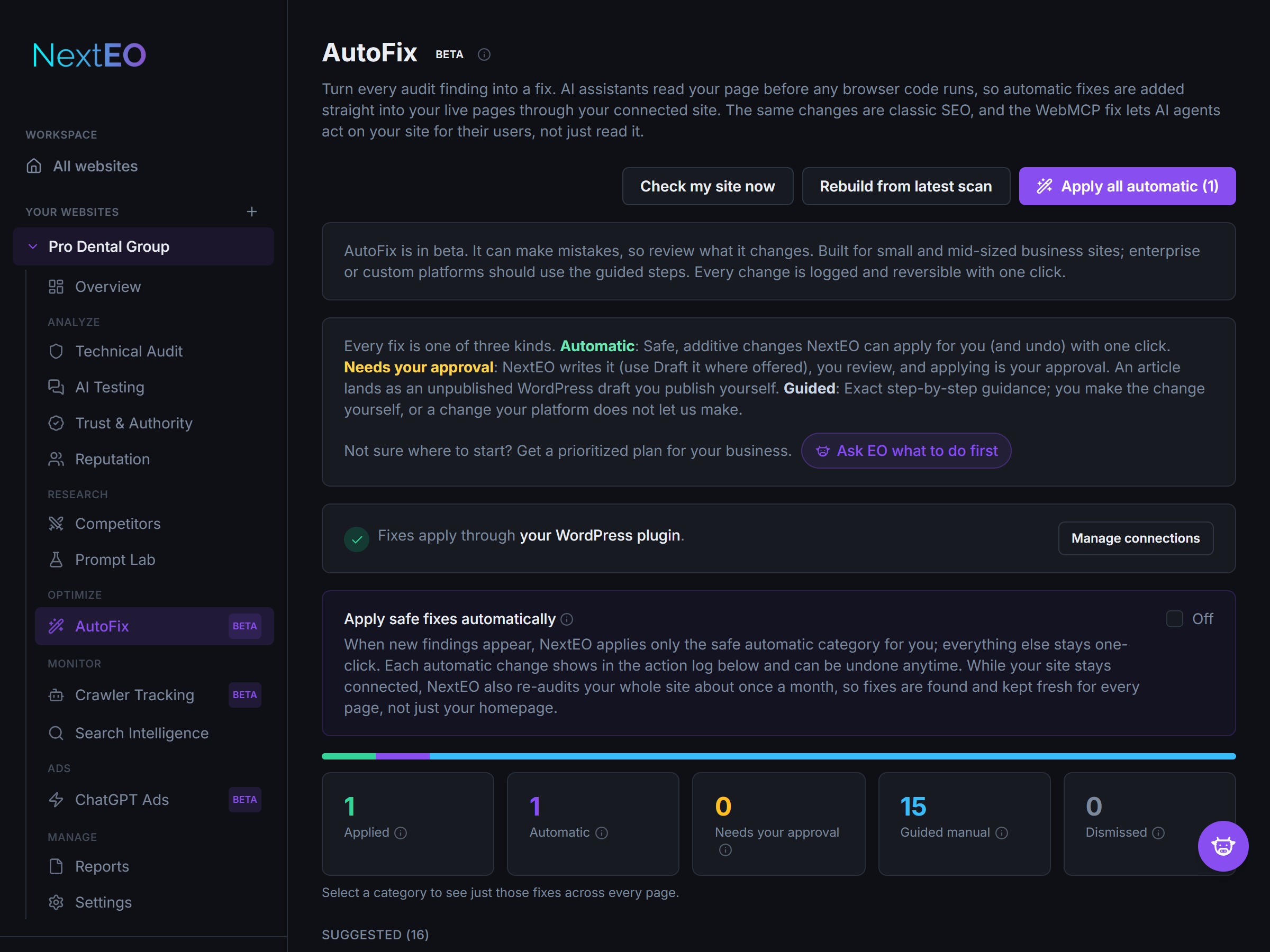Add a new website with the plus icon
Image resolution: width=1270 pixels, height=952 pixels.
pyautogui.click(x=251, y=212)
